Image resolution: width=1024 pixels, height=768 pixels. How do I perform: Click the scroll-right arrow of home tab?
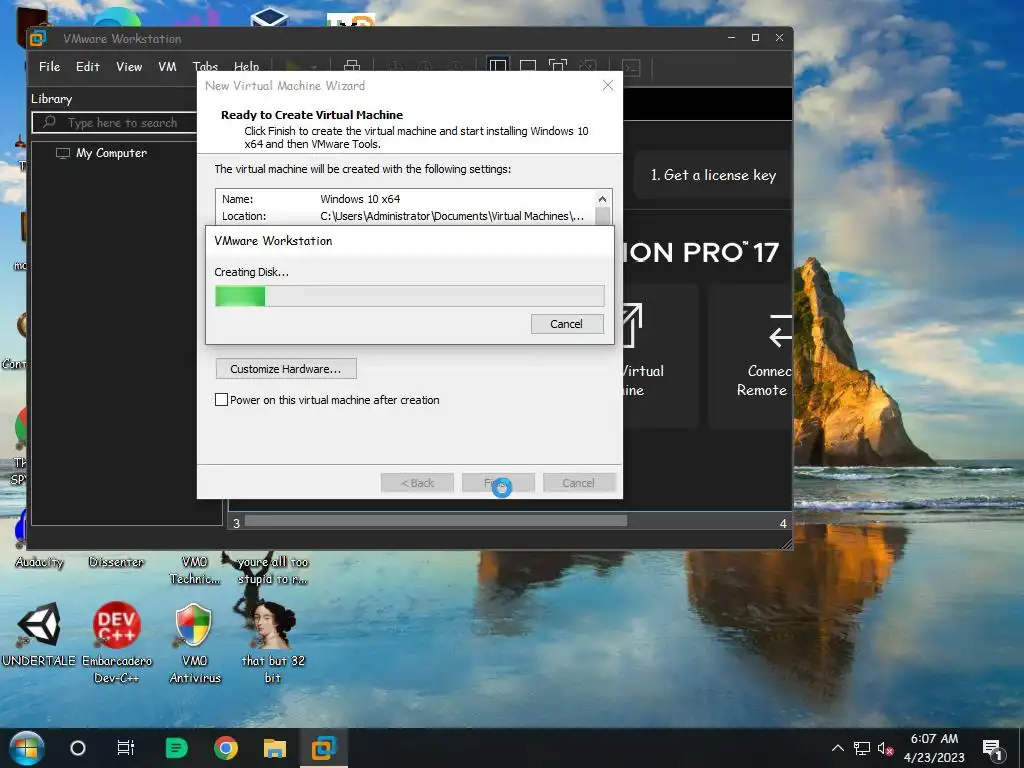[x=783, y=523]
